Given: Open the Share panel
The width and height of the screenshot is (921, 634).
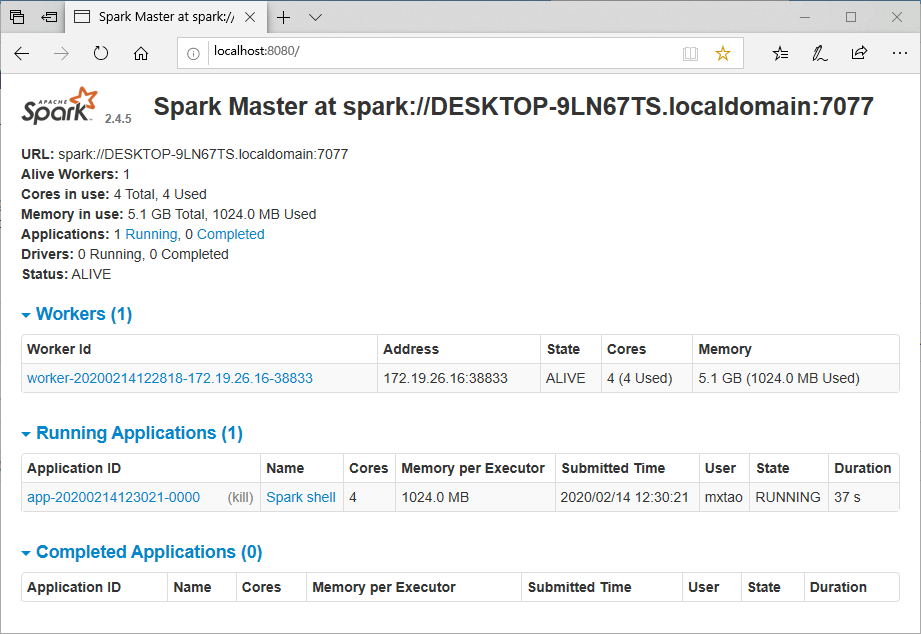Looking at the screenshot, I should (858, 53).
